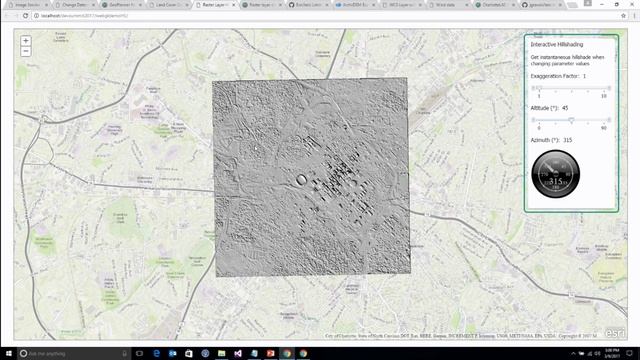Click the Cortana search box
Screen dimensions: 640x360
75,353
